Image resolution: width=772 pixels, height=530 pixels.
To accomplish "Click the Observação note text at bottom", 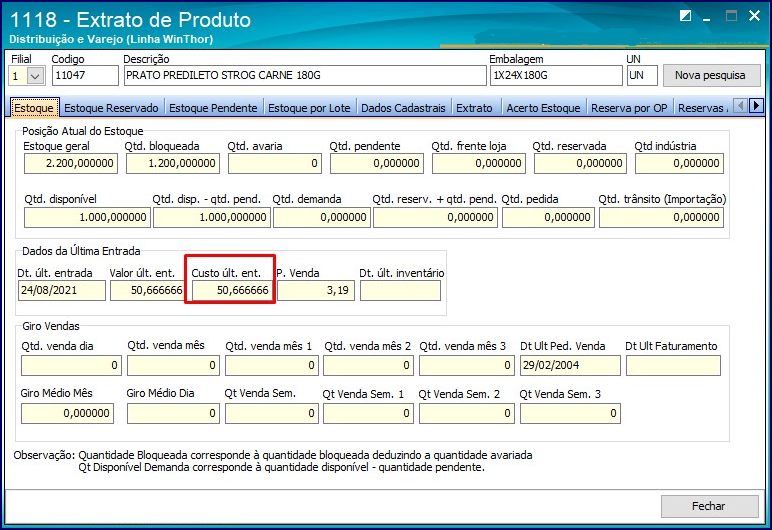I will point(273,461).
